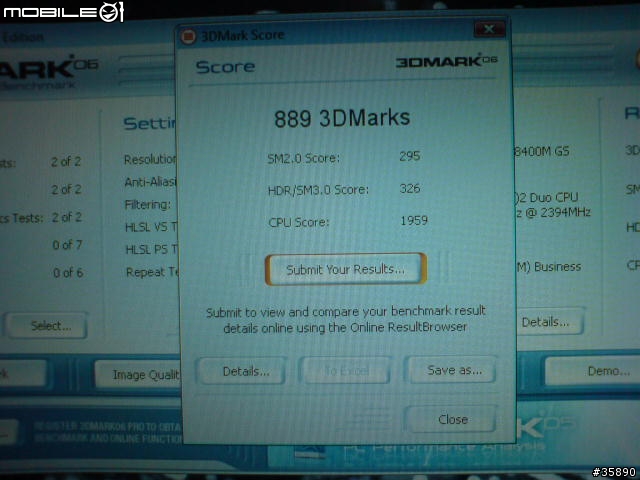Click HDR/SM3.0 Score value 326
The image size is (640, 480).
click(410, 189)
